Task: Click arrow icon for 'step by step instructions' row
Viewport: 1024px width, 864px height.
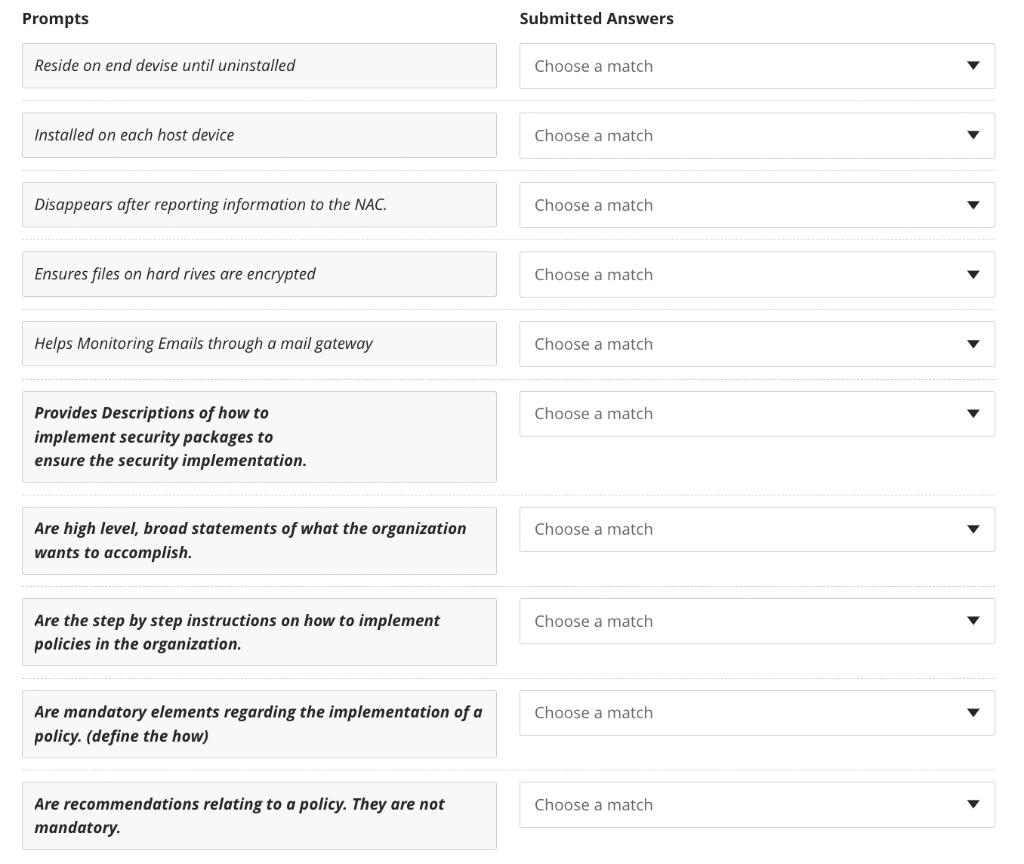Action: pos(973,621)
